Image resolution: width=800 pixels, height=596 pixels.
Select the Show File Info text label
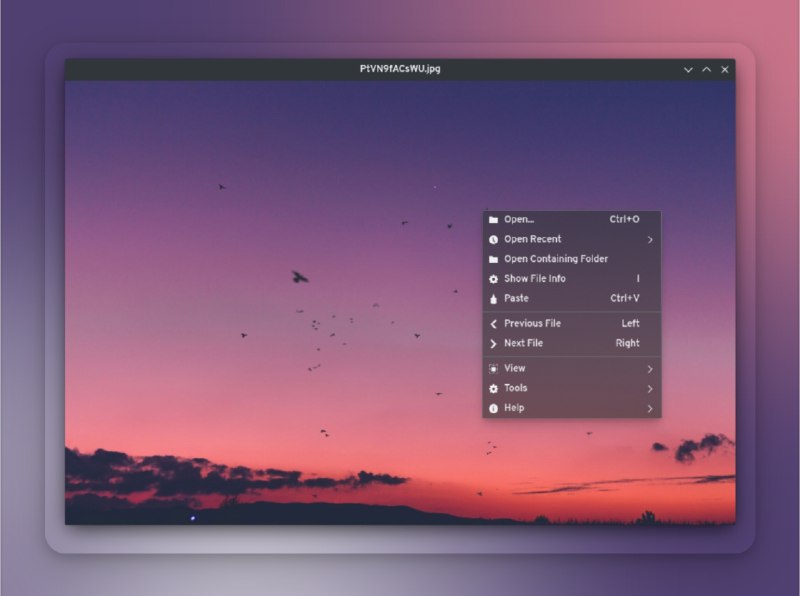534,279
